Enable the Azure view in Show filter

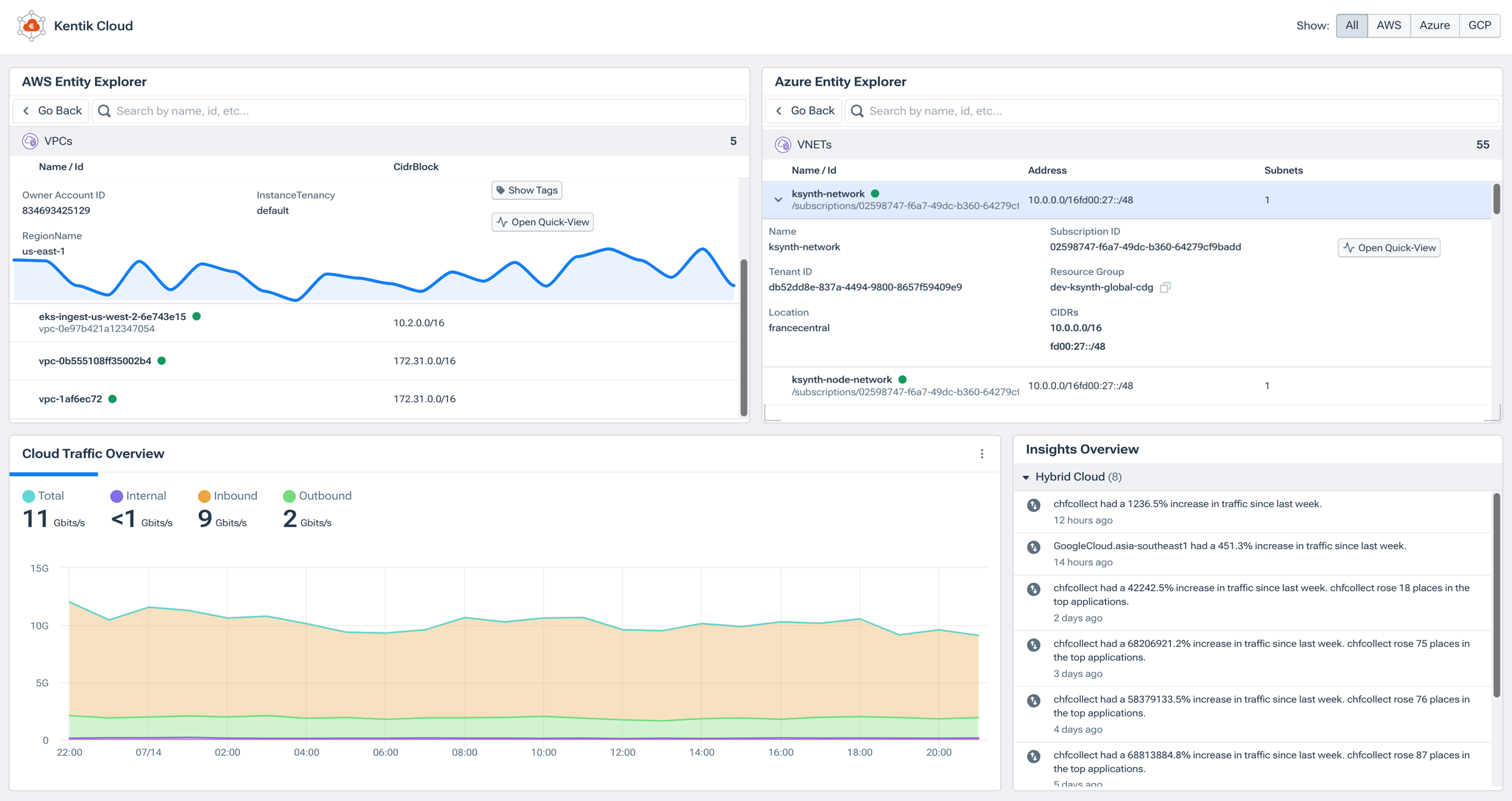1434,25
